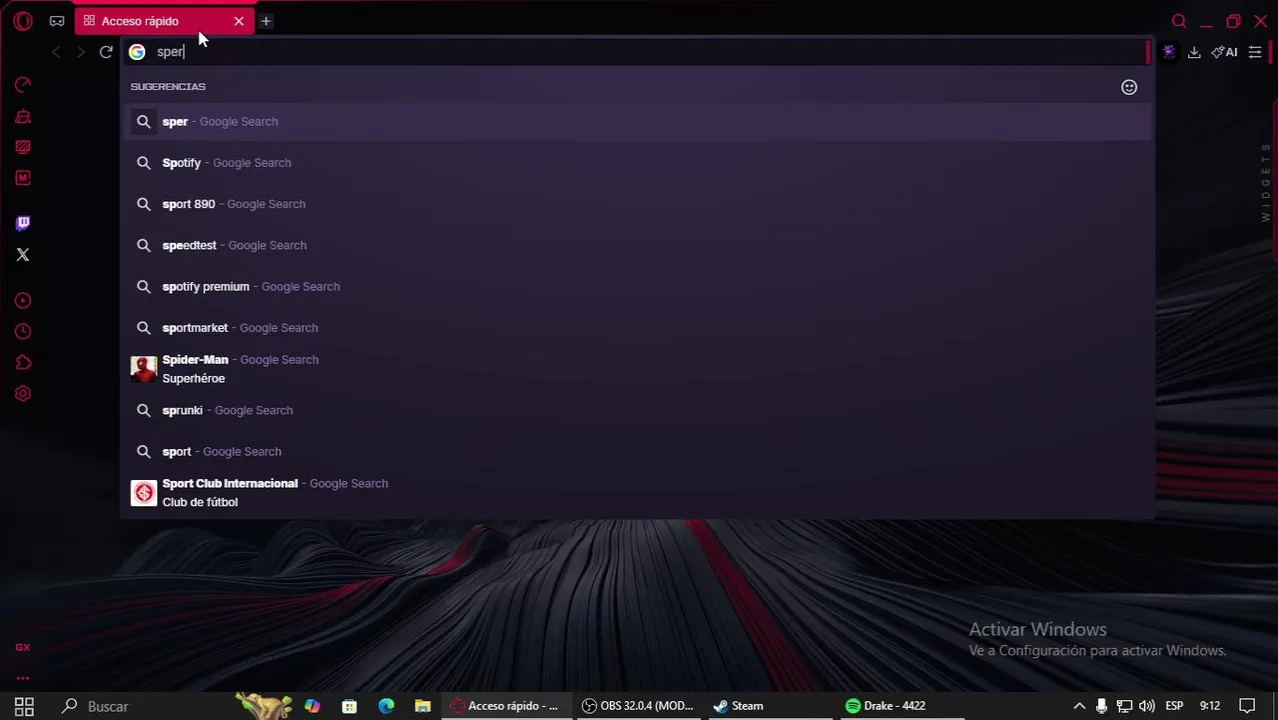Viewport: 1278px width, 720px height.
Task: Open the Windows Start menu
Action: click(24, 706)
